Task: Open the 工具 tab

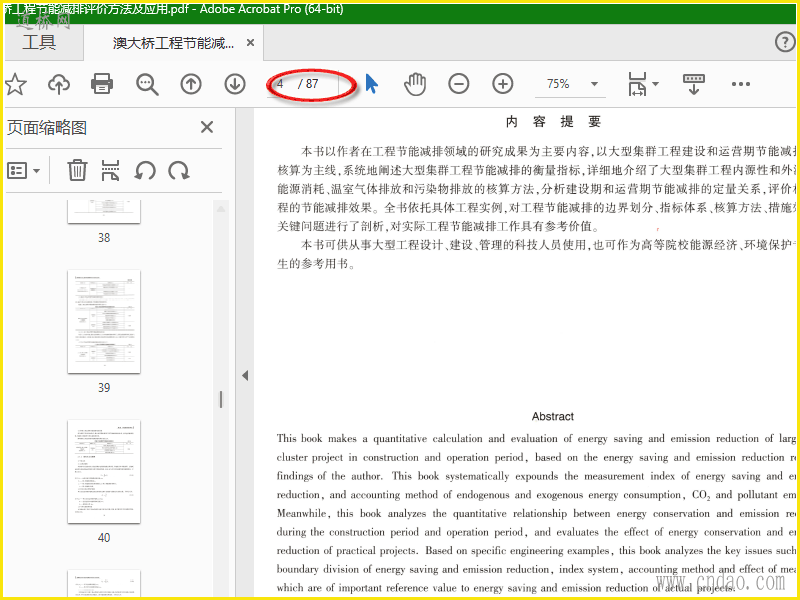Action: pyautogui.click(x=39, y=42)
